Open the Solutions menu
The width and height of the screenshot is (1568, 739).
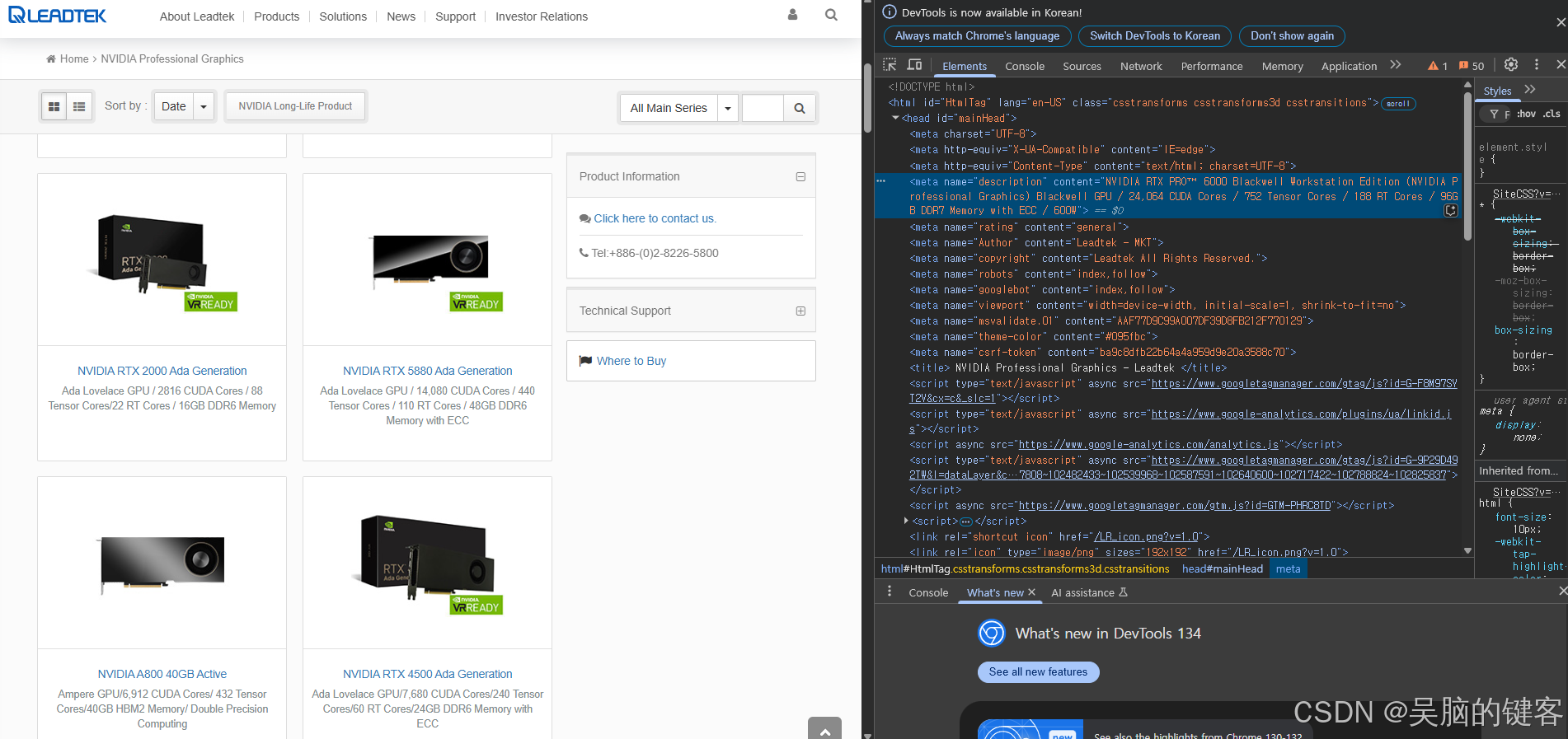coord(343,16)
